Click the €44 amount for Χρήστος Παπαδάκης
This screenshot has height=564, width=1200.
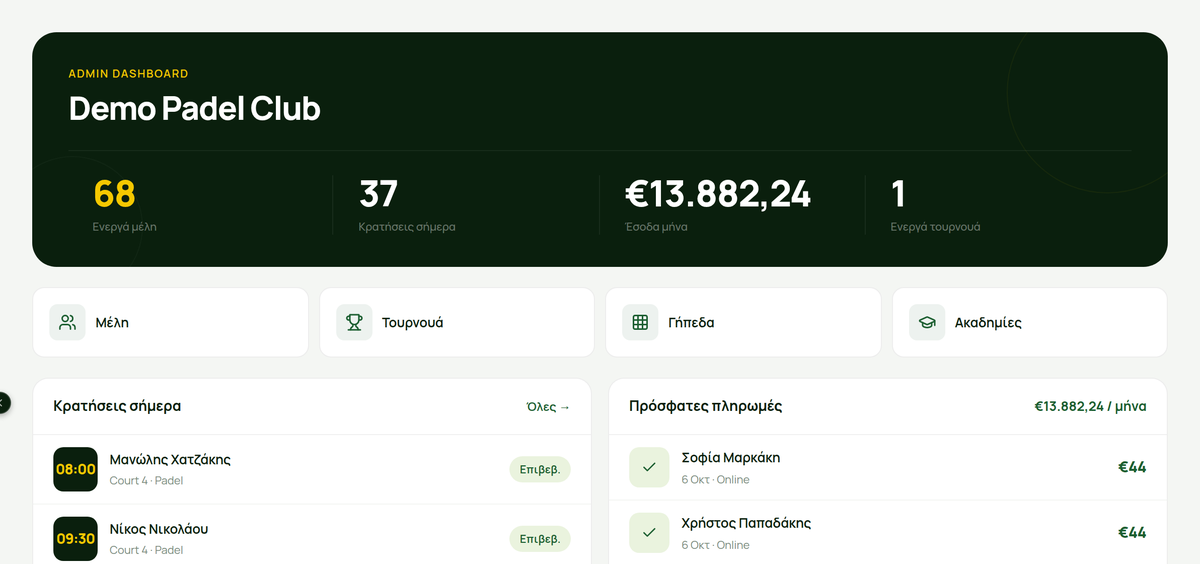(1132, 533)
